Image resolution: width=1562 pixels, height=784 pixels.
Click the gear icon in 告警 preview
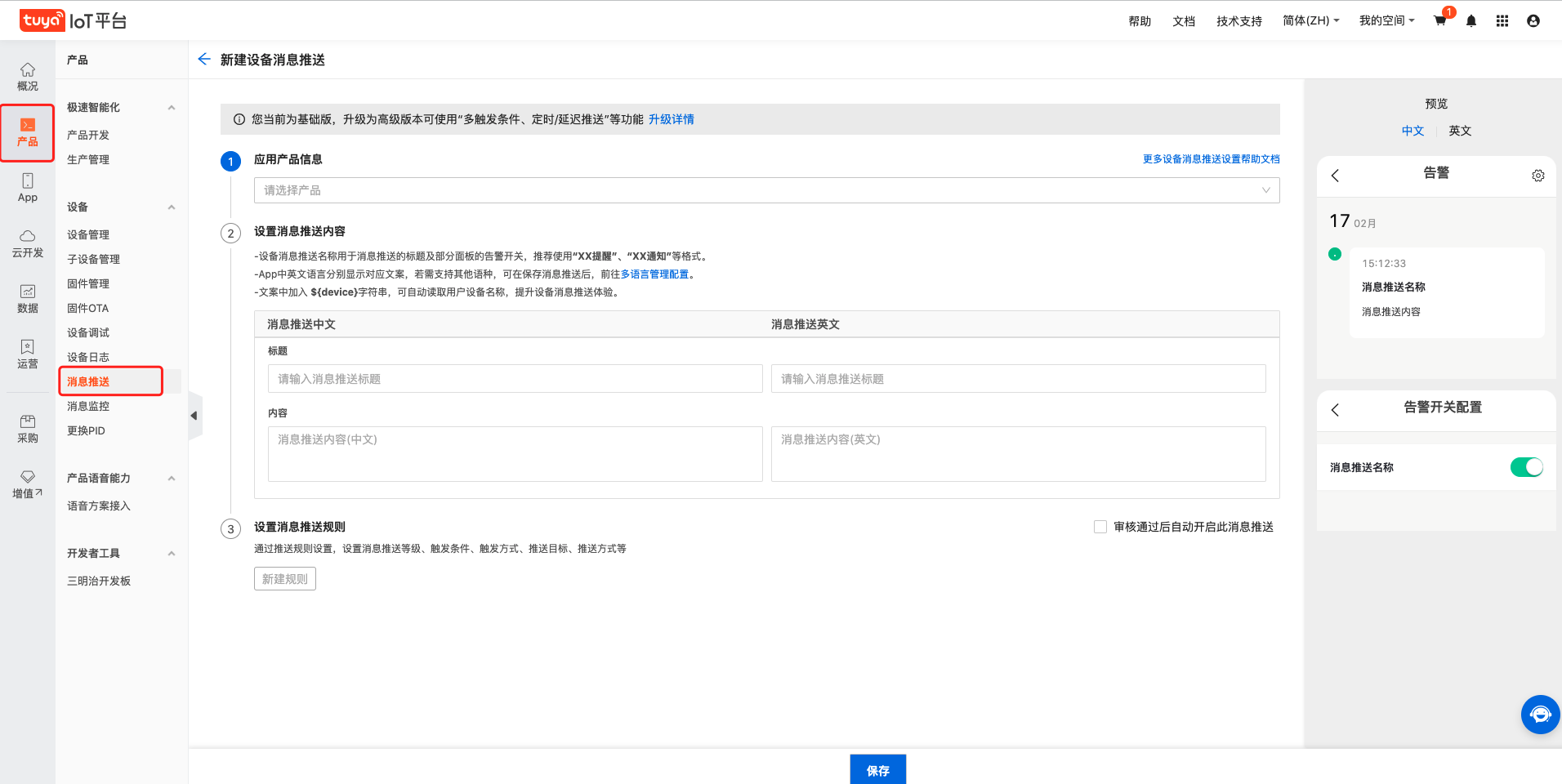click(x=1537, y=176)
